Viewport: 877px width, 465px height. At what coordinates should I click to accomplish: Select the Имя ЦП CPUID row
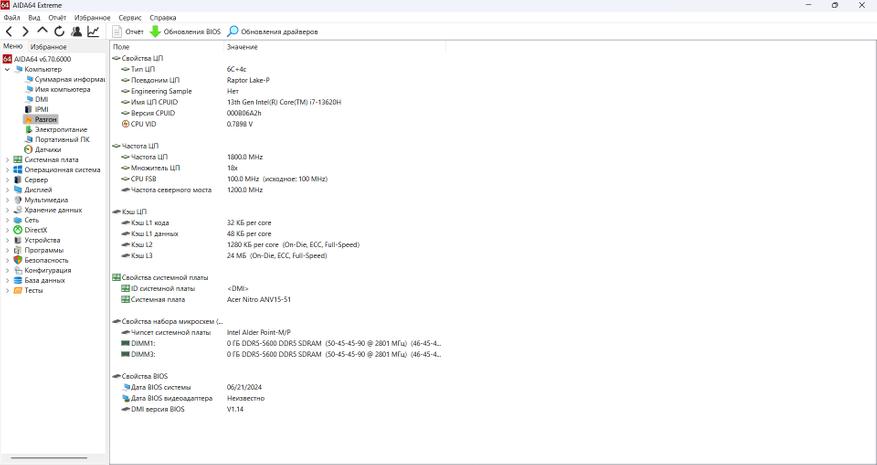(278, 102)
